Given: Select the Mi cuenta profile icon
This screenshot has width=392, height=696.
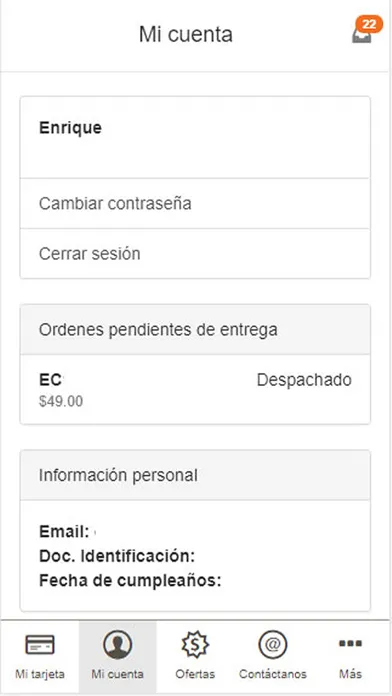Looking at the screenshot, I should click(118, 645).
